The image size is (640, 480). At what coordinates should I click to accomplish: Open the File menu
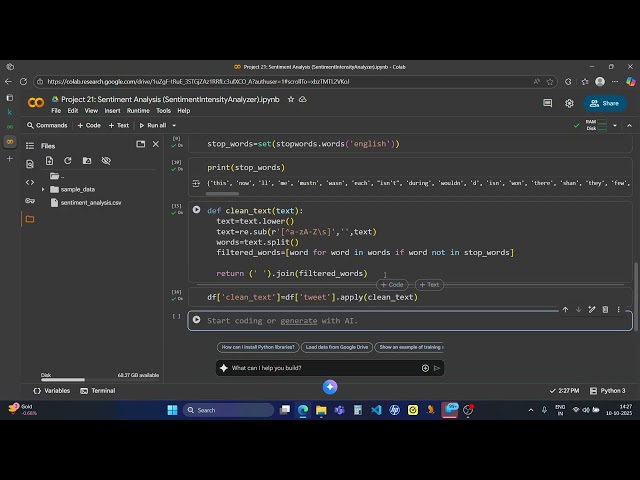(x=56, y=111)
